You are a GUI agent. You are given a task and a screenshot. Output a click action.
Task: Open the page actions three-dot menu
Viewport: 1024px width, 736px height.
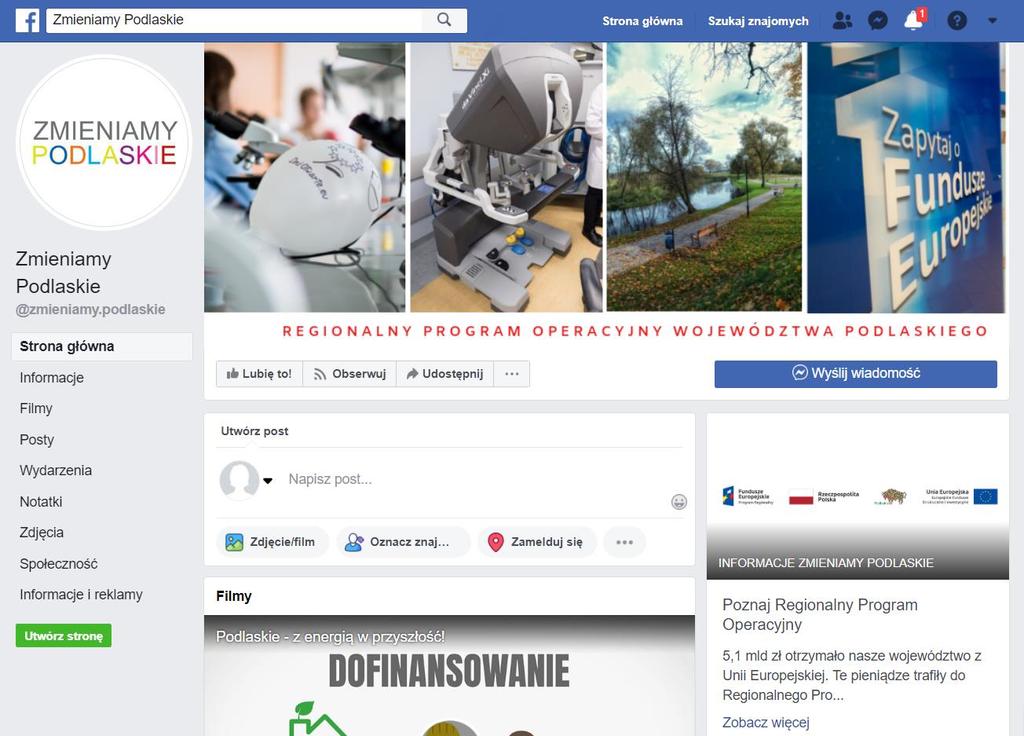click(512, 374)
